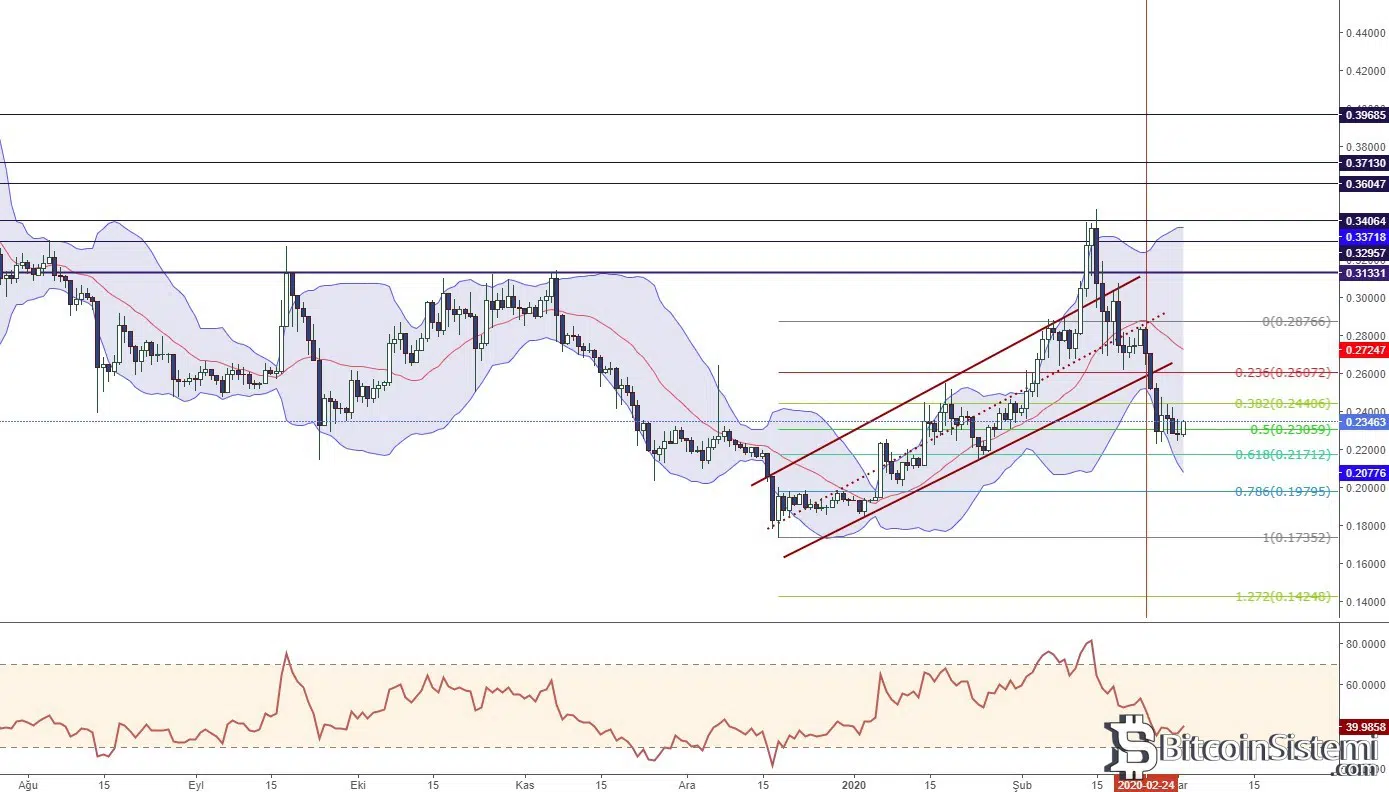The width and height of the screenshot is (1389, 792).
Task: Click the 0.37130 horizontal line price tag
Action: [1364, 163]
